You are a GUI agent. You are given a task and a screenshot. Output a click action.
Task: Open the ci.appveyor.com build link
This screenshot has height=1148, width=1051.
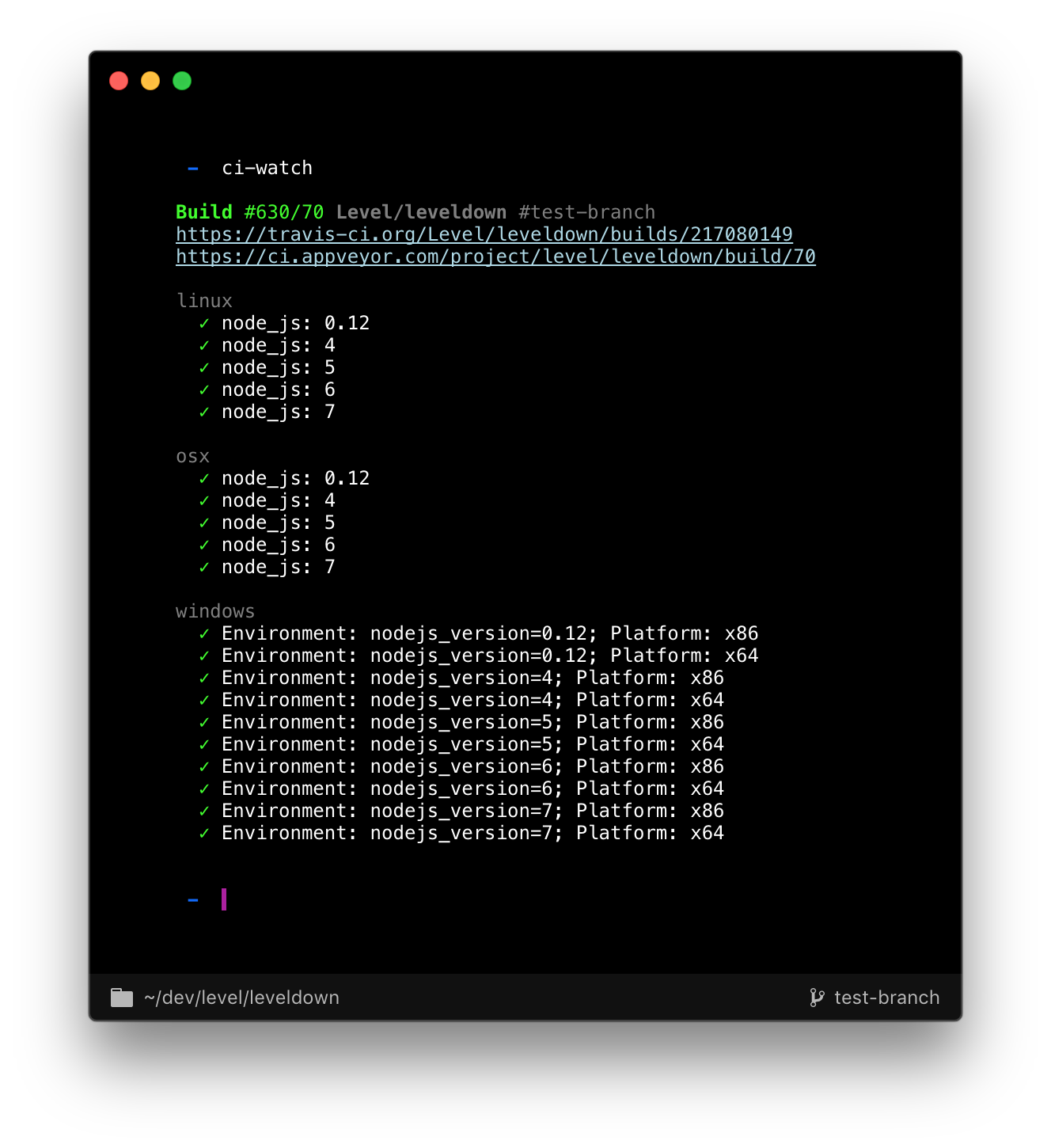point(495,257)
